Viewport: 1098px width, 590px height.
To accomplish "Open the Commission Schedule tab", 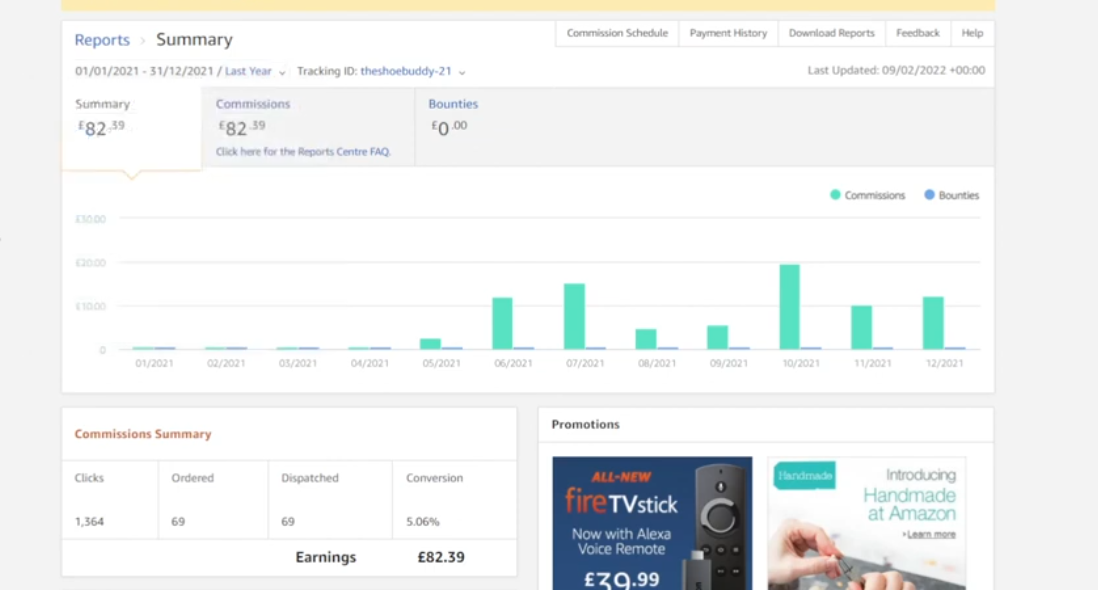I will click(617, 33).
